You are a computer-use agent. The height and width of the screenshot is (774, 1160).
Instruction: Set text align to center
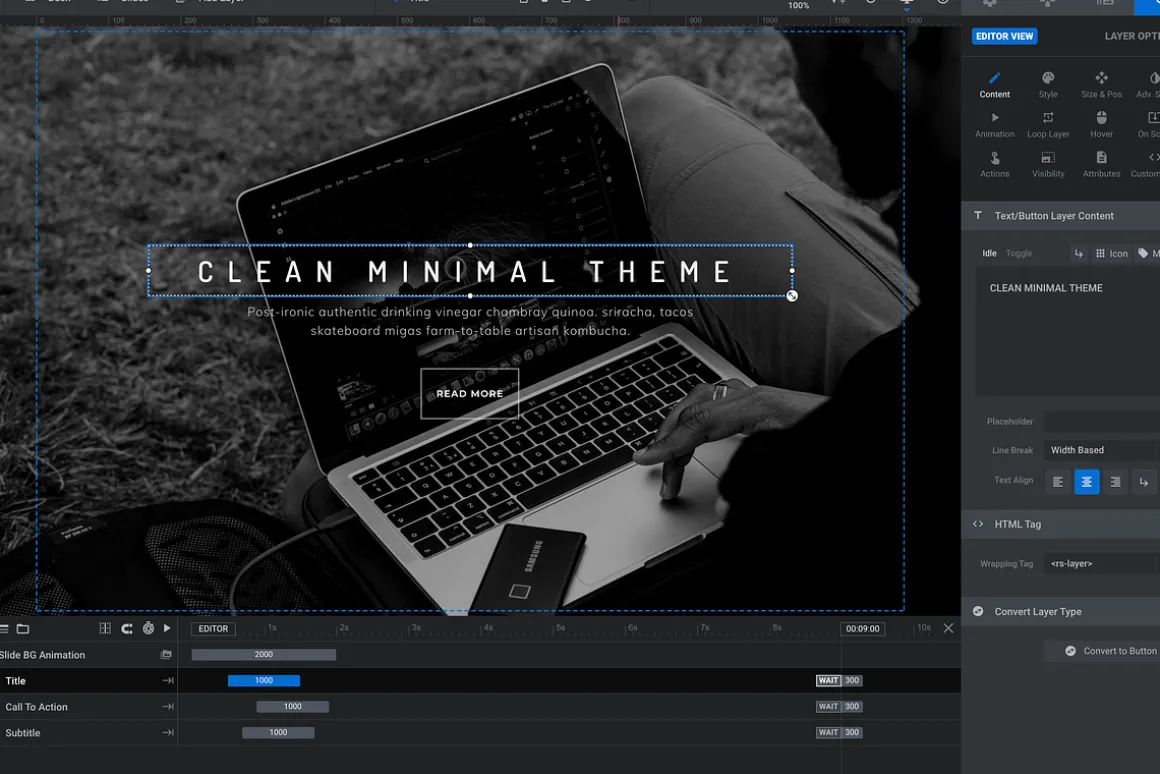pos(1086,482)
